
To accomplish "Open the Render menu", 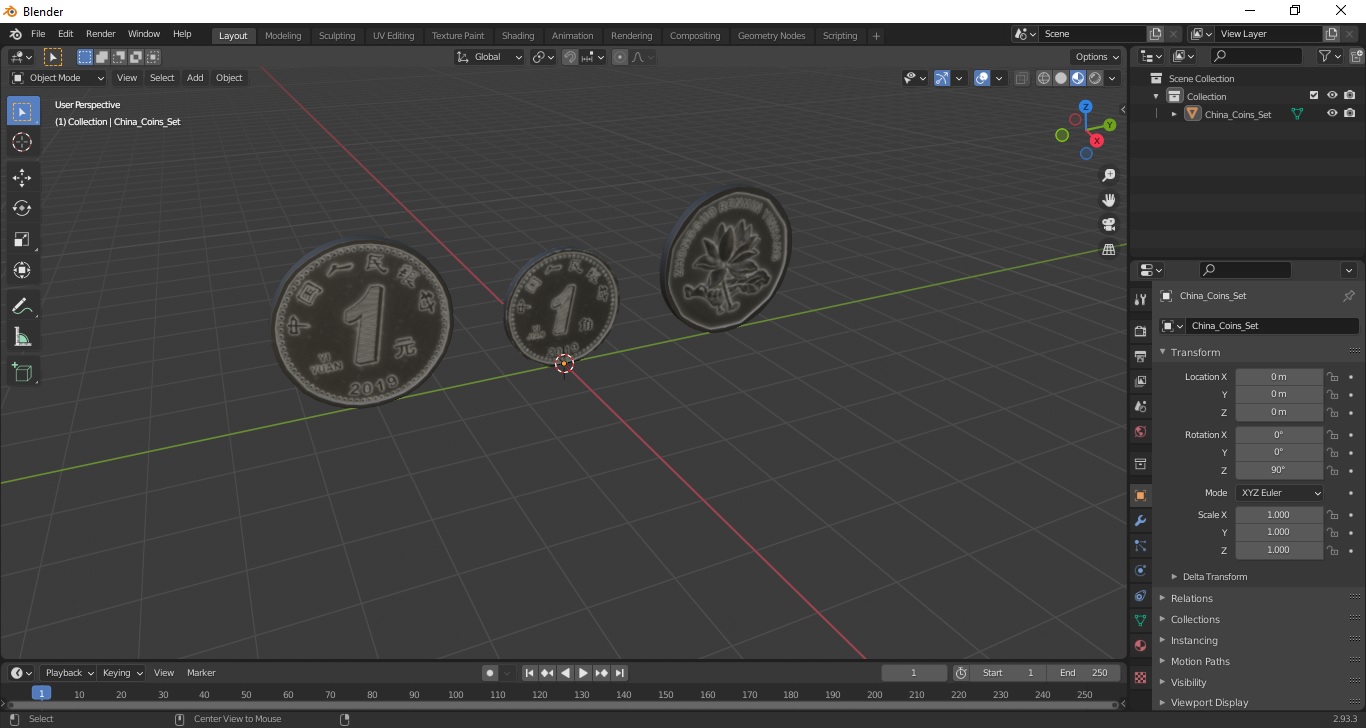I will tap(100, 34).
